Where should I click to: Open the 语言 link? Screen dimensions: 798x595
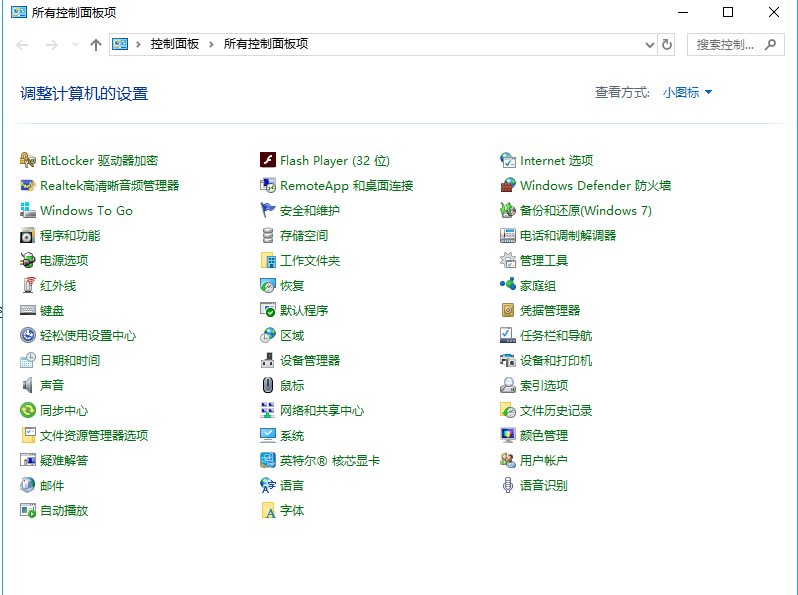point(292,485)
